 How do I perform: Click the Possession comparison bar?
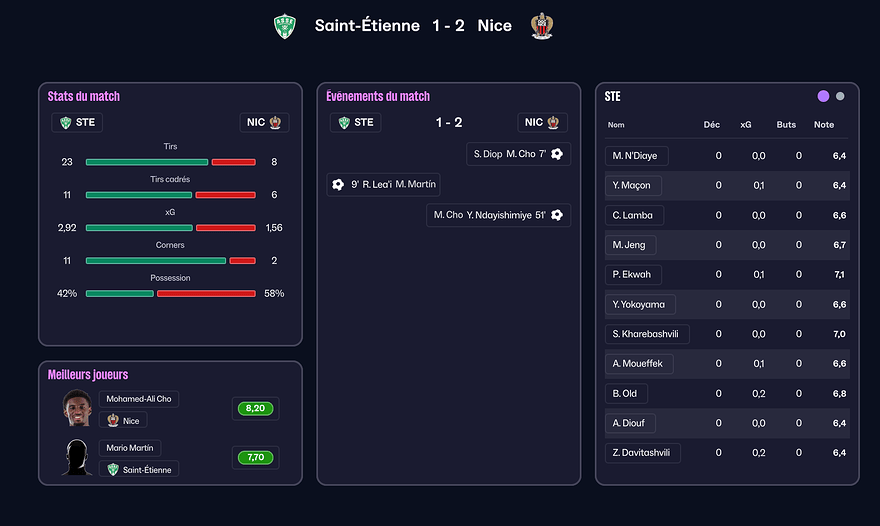171,294
